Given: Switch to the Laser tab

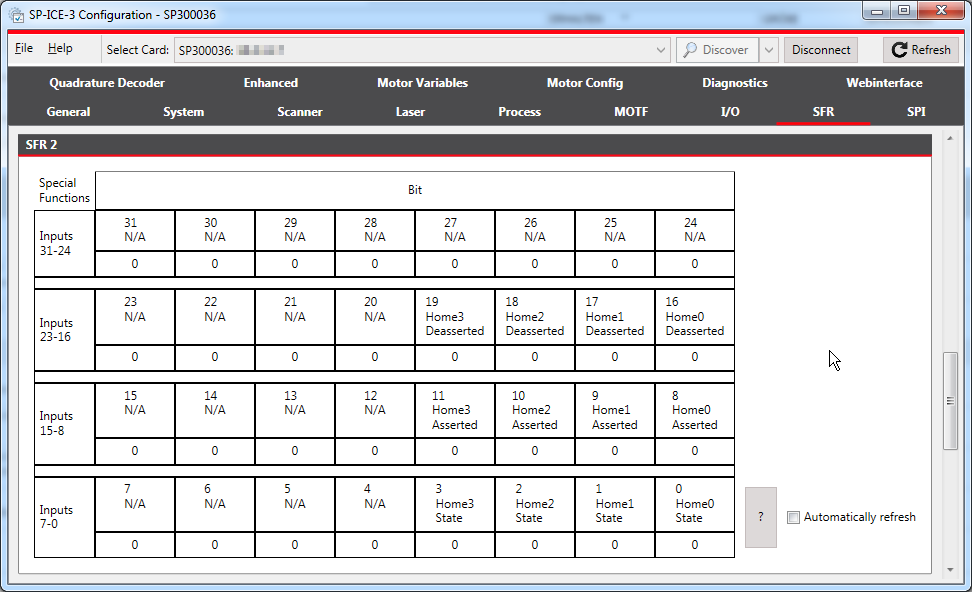Looking at the screenshot, I should (x=410, y=112).
